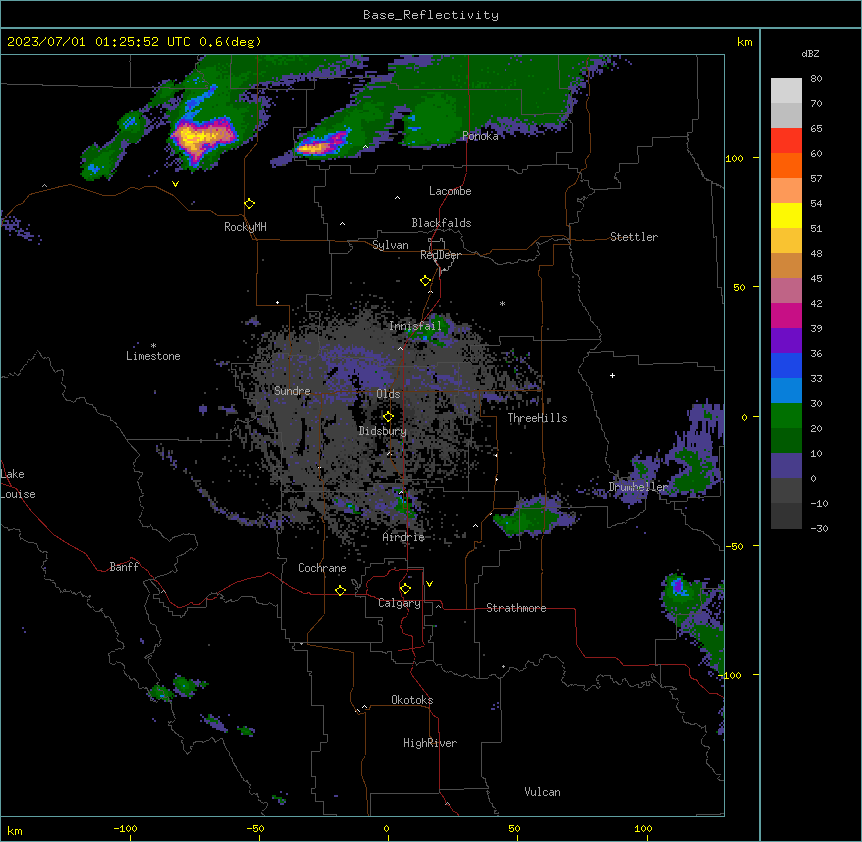Select the ThreeHills town label
Screen dimensions: 862x842
point(537,418)
